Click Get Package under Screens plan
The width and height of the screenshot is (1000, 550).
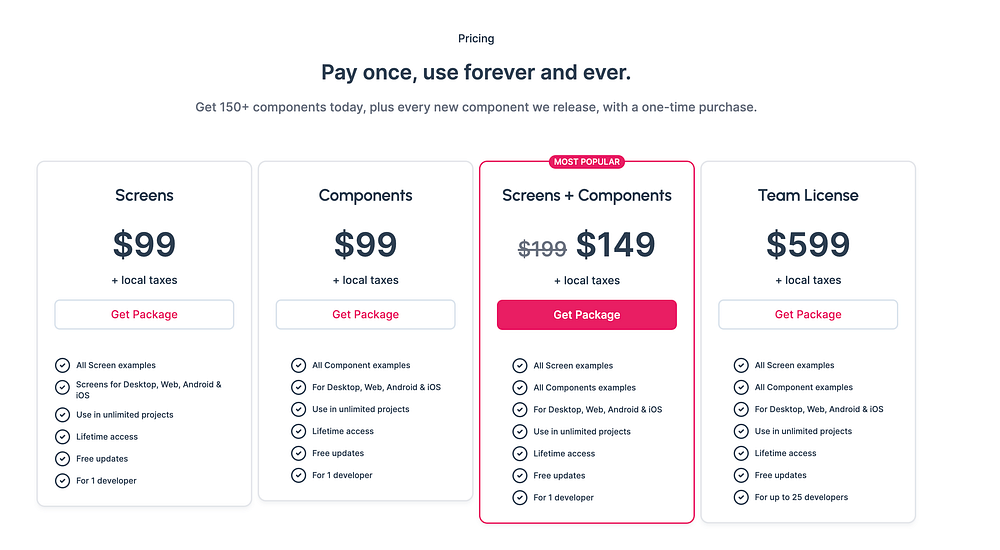coord(144,314)
